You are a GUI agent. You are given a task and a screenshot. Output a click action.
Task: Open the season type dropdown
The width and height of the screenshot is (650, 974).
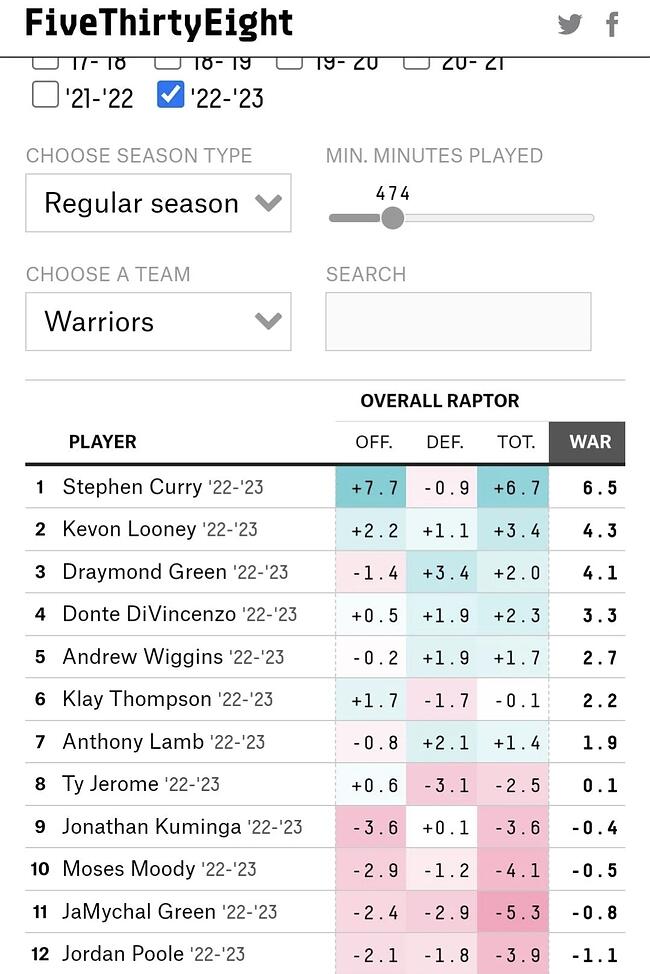(158, 203)
